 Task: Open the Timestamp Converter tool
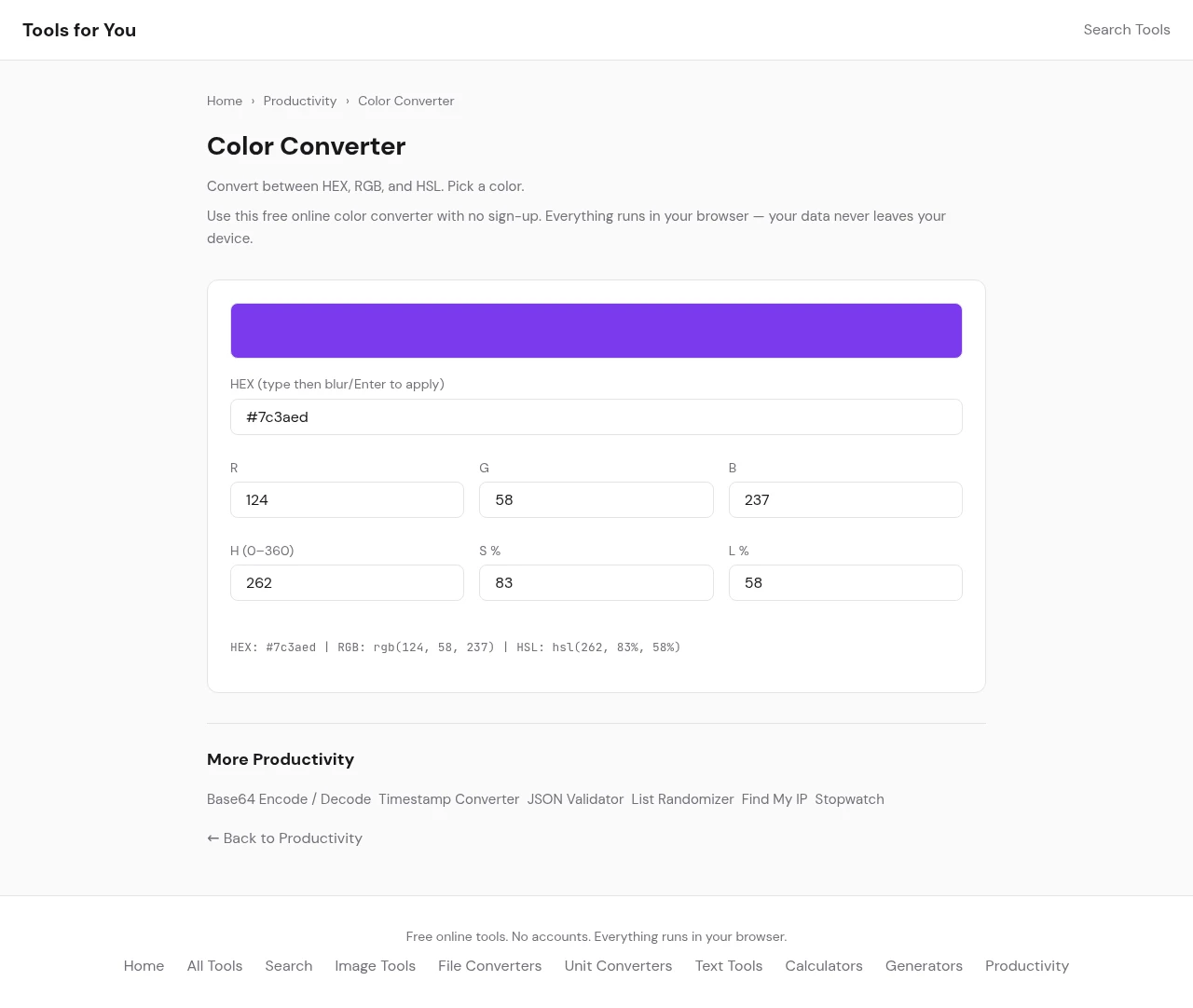448,799
